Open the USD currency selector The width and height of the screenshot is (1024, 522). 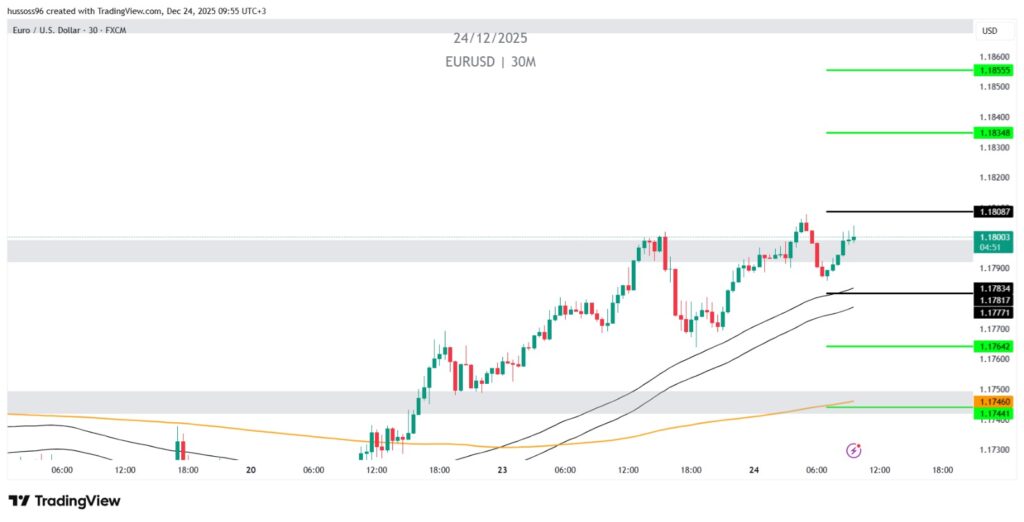(990, 31)
